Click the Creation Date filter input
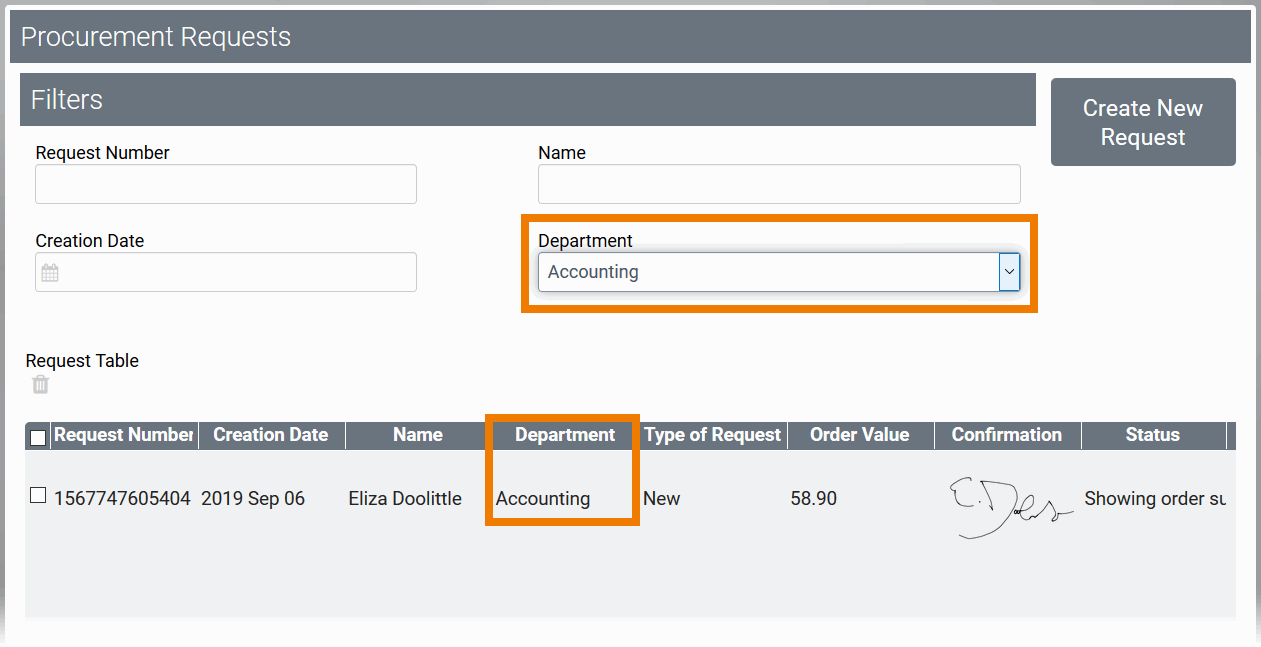1261x647 pixels. click(240, 272)
